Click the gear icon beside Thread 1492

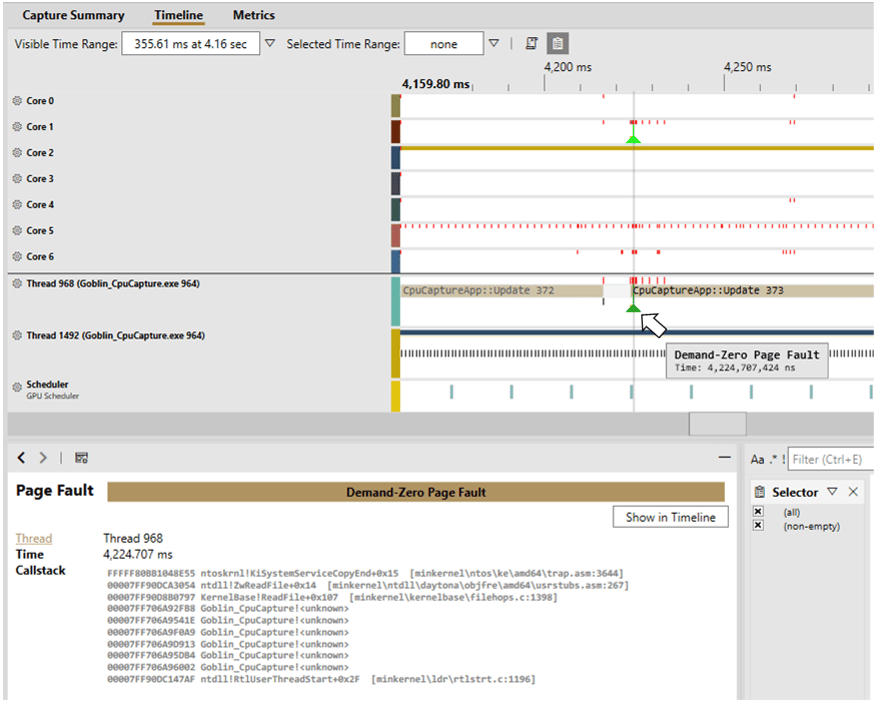point(17,335)
